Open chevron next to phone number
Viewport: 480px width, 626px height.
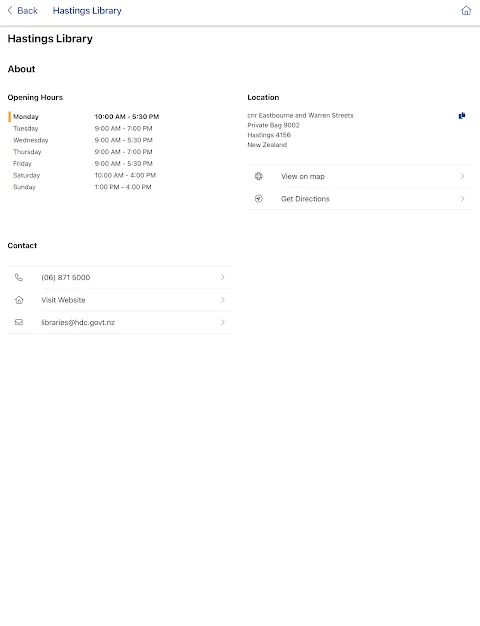click(x=223, y=277)
